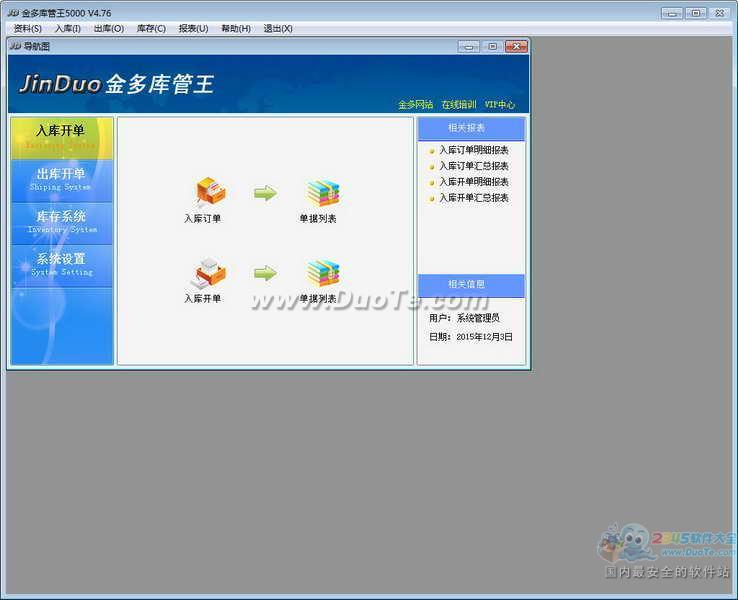
Task: Click the 相关报表 panel header
Action: (471, 128)
